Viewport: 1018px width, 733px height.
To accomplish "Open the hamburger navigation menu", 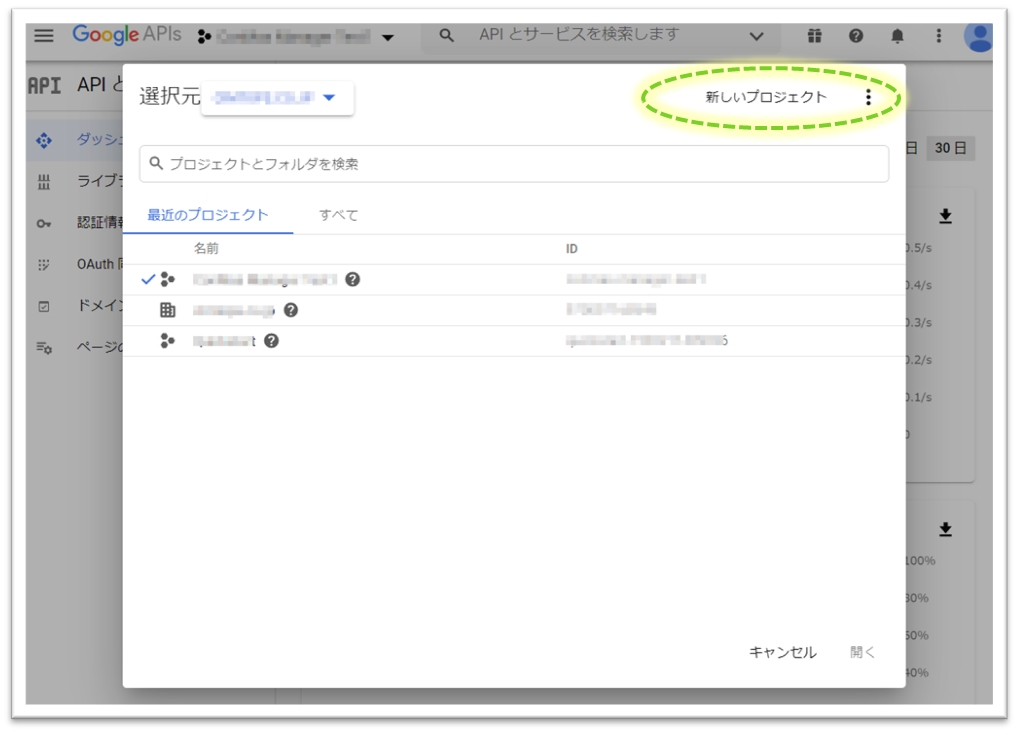I will 44,36.
